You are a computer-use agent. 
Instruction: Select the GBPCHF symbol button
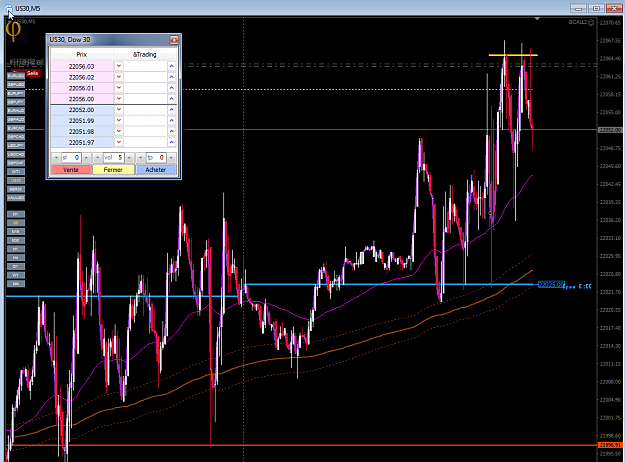click(16, 163)
